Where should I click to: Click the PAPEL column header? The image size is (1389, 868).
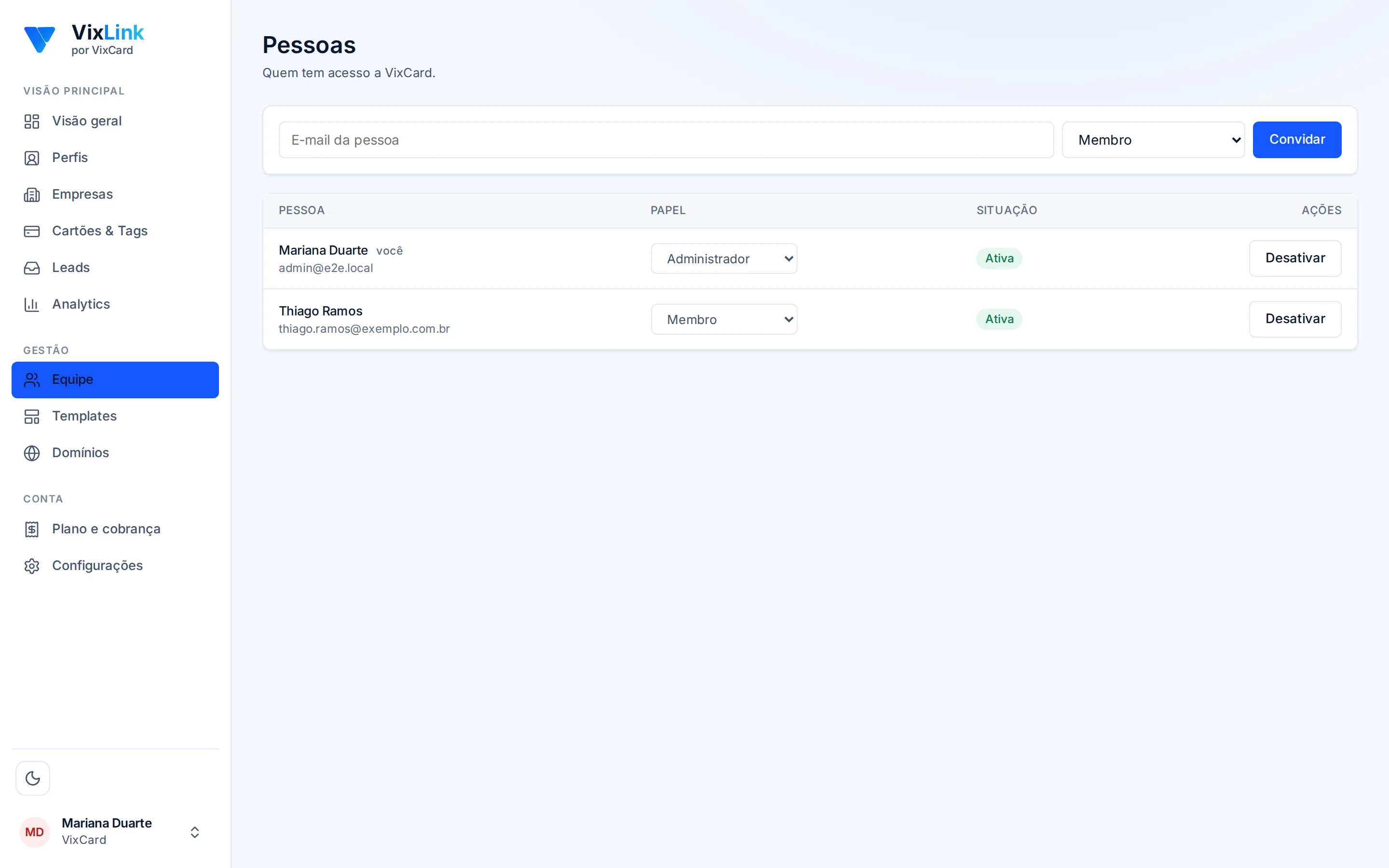click(x=668, y=210)
